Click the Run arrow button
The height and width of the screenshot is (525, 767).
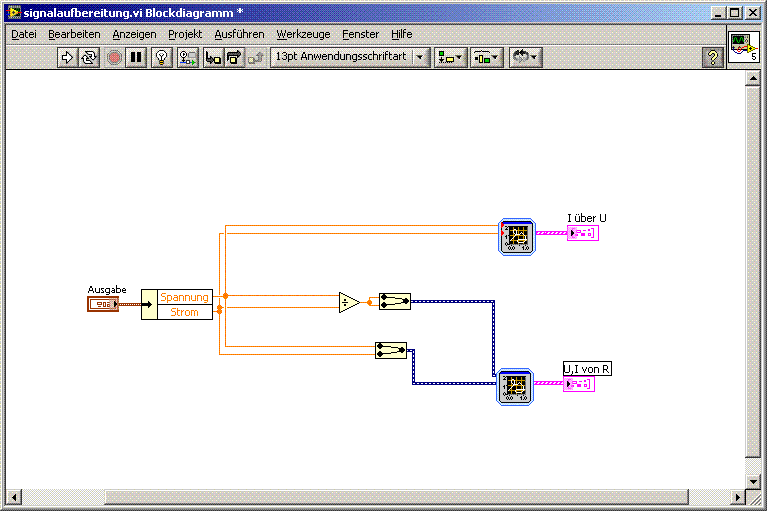(67, 58)
